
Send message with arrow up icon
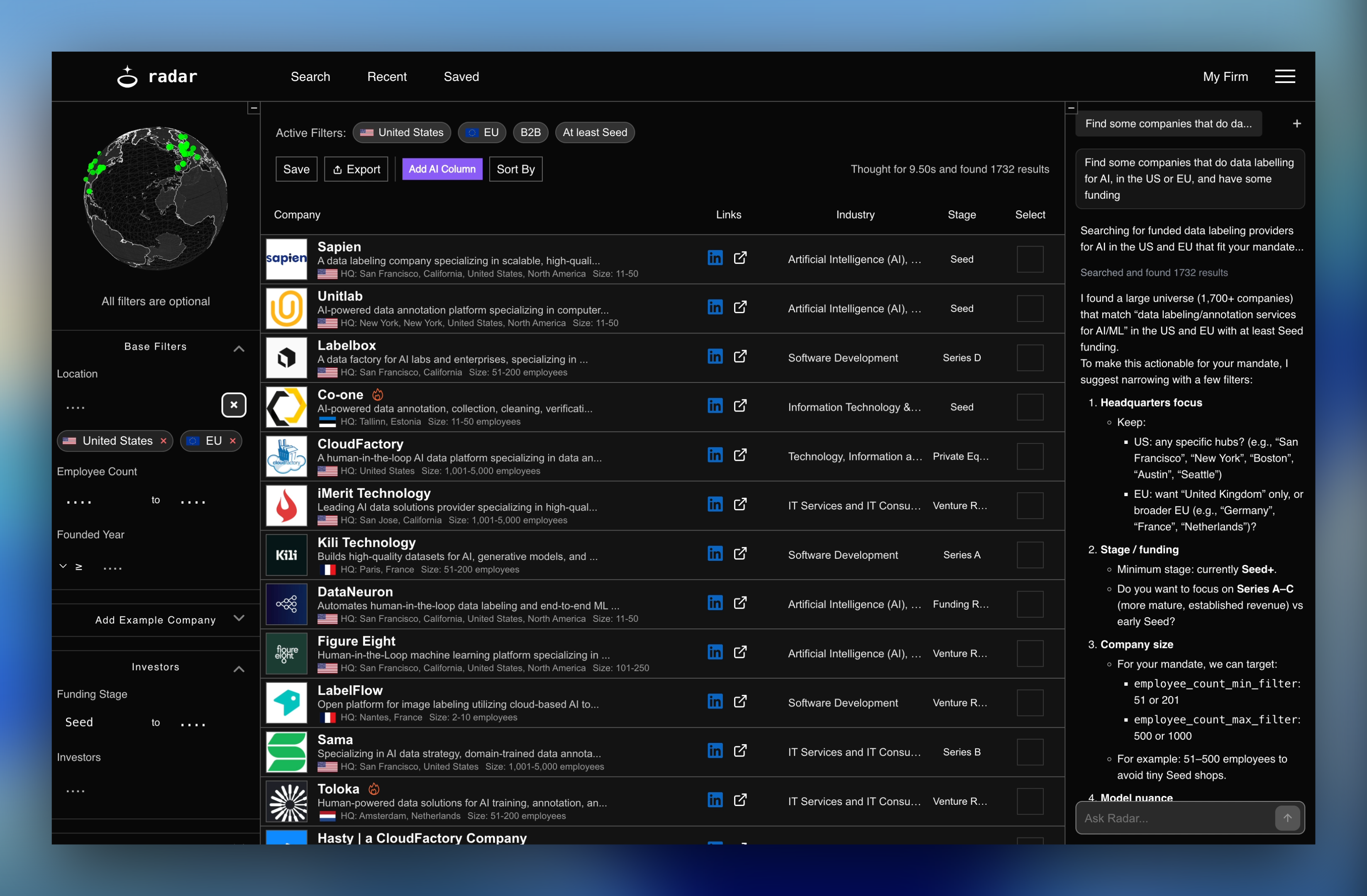1287,818
